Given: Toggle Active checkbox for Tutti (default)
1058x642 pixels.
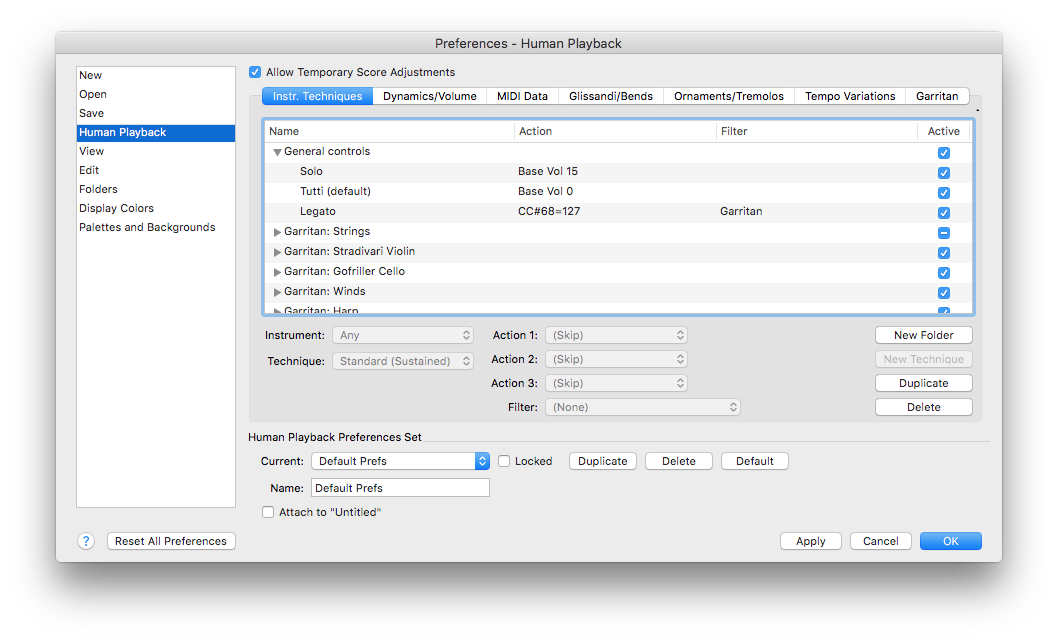Looking at the screenshot, I should coord(944,192).
